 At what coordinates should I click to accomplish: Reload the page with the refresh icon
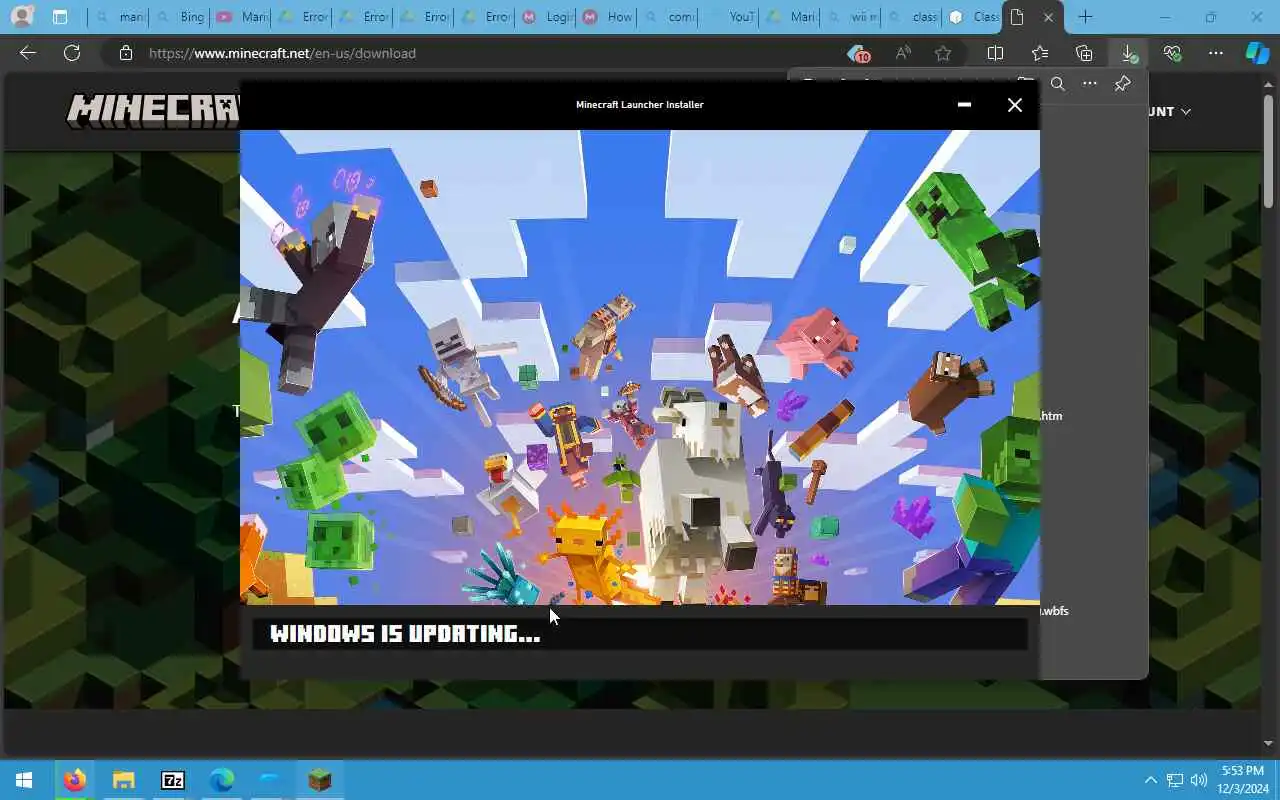pos(72,53)
